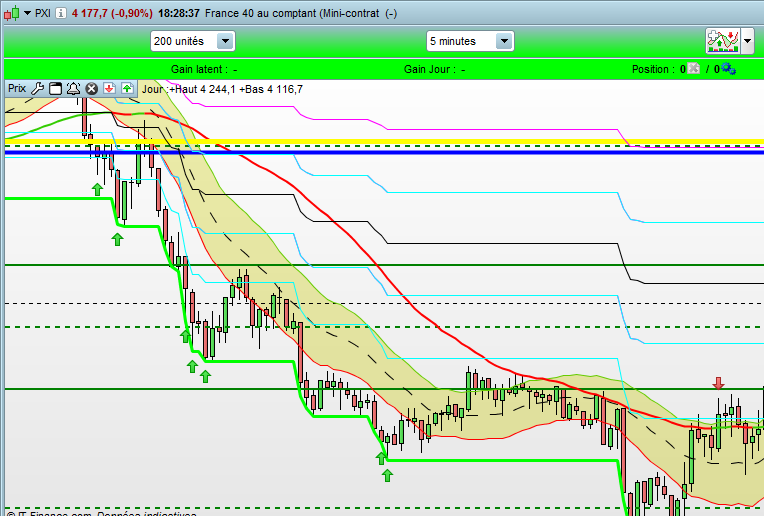Click the red down arrow icon on the Prix toolbar
Image resolution: width=764 pixels, height=516 pixels.
(109, 88)
